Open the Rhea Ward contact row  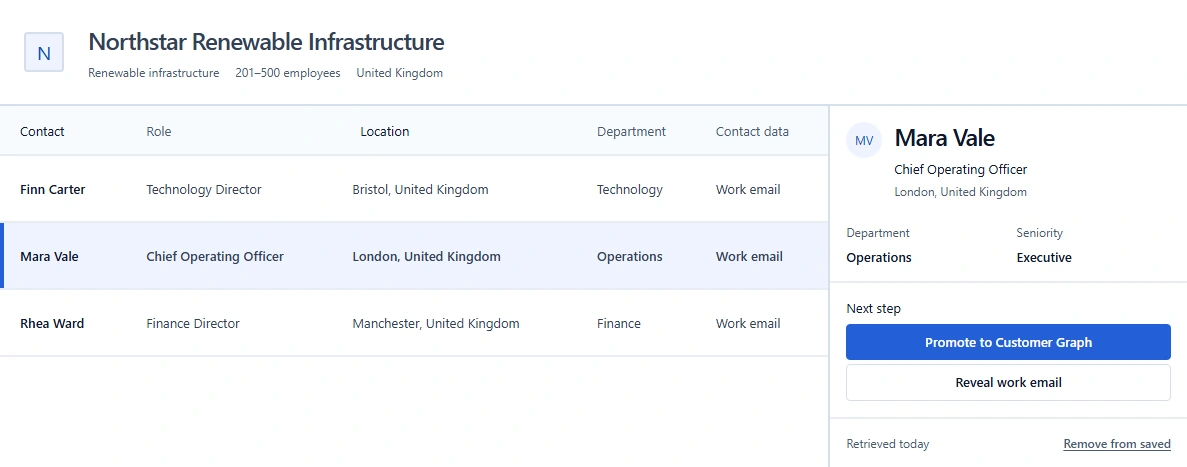coord(414,323)
